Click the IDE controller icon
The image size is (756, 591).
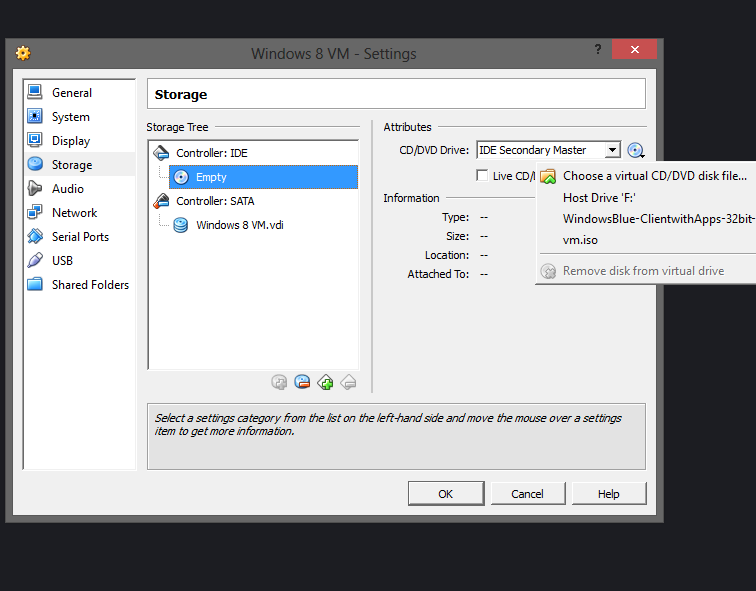[161, 153]
